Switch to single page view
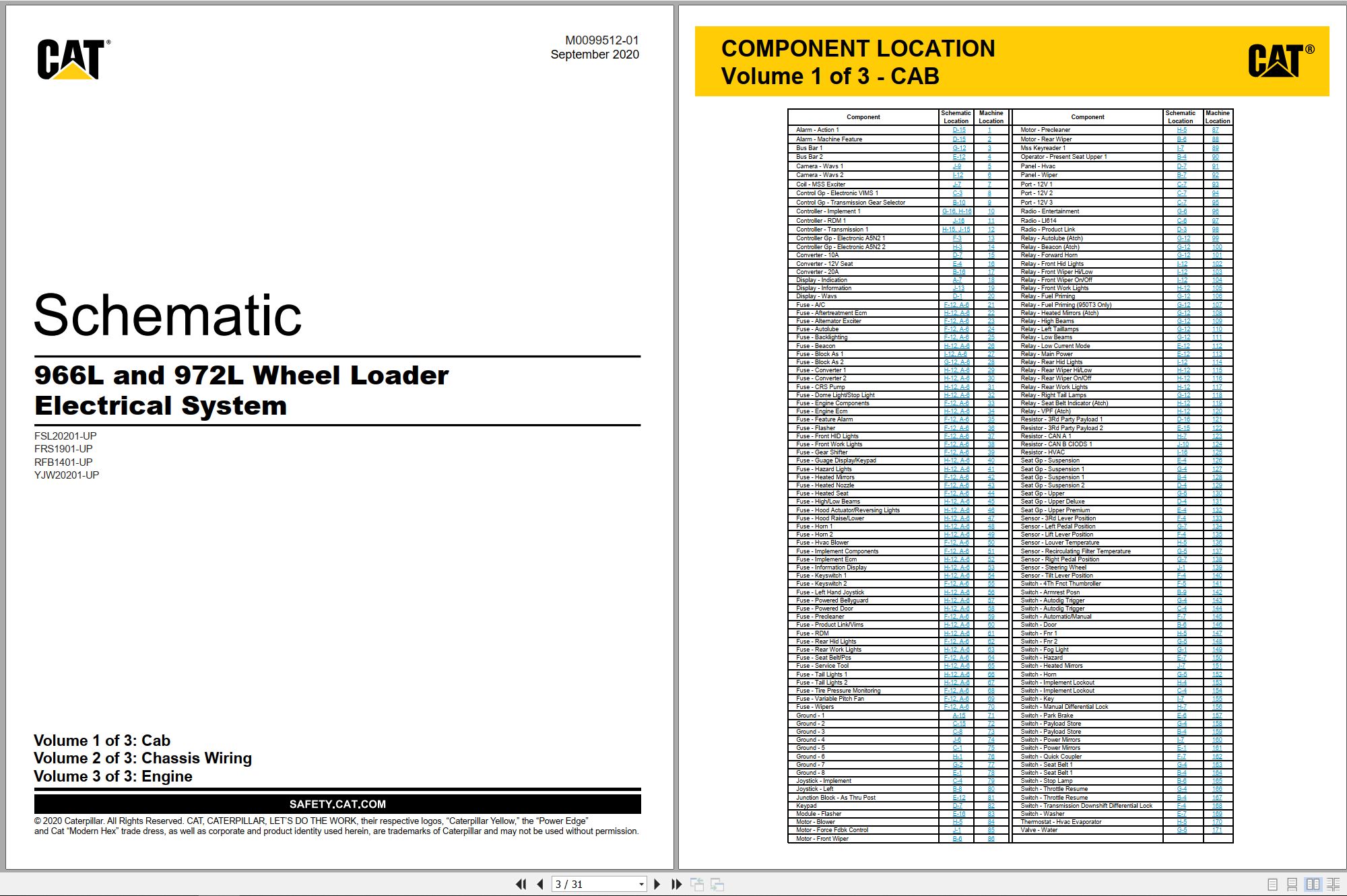Viewport: 1347px width, 896px height. pyautogui.click(x=1272, y=885)
